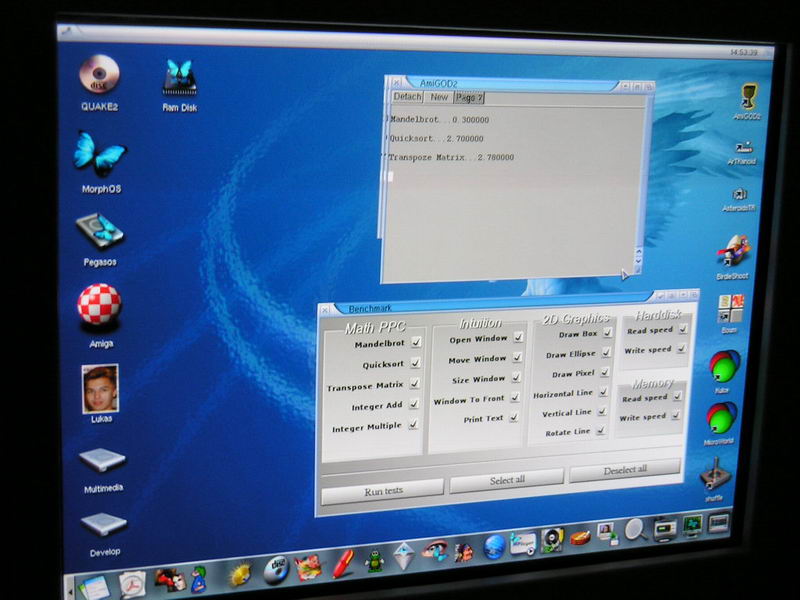Open the QUAKE2 disc icon on desktop

click(x=99, y=74)
